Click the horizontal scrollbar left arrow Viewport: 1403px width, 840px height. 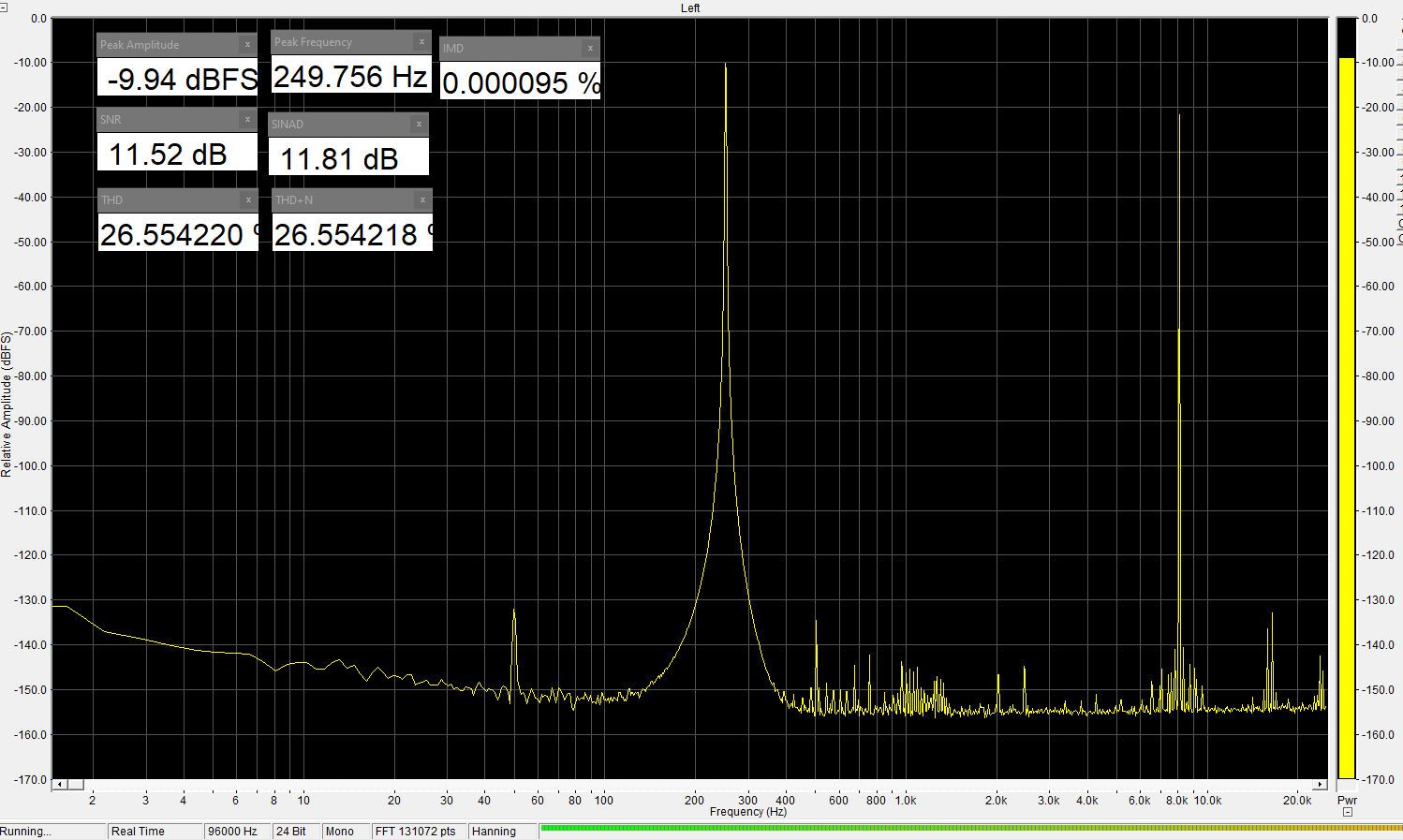click(59, 785)
